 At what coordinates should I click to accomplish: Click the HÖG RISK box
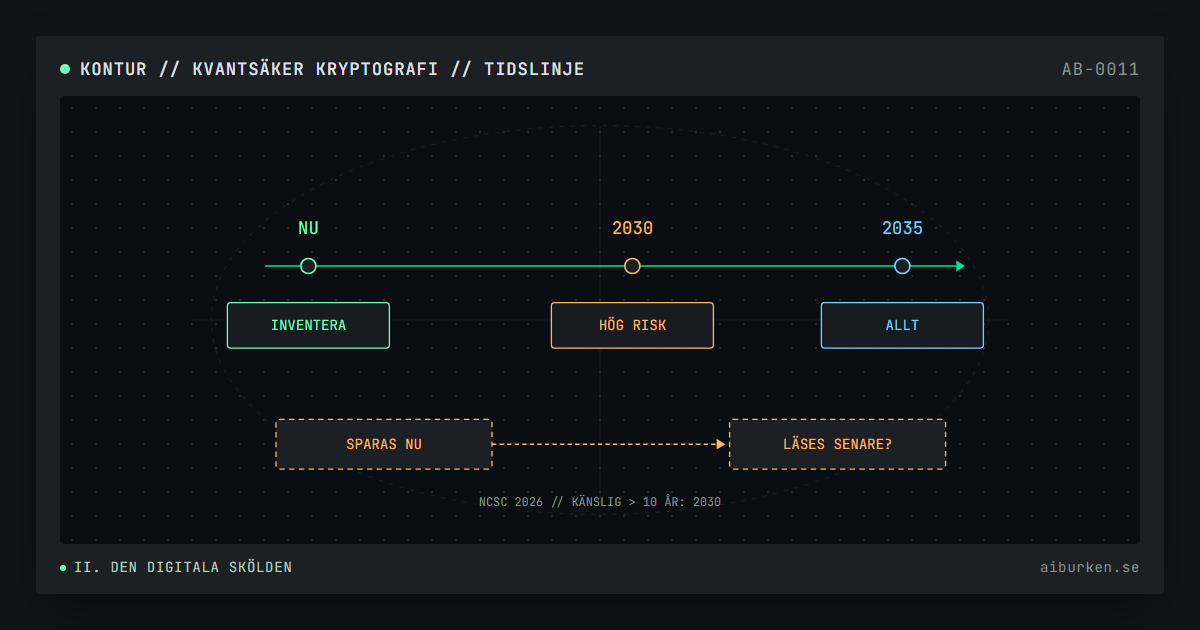[x=632, y=325]
